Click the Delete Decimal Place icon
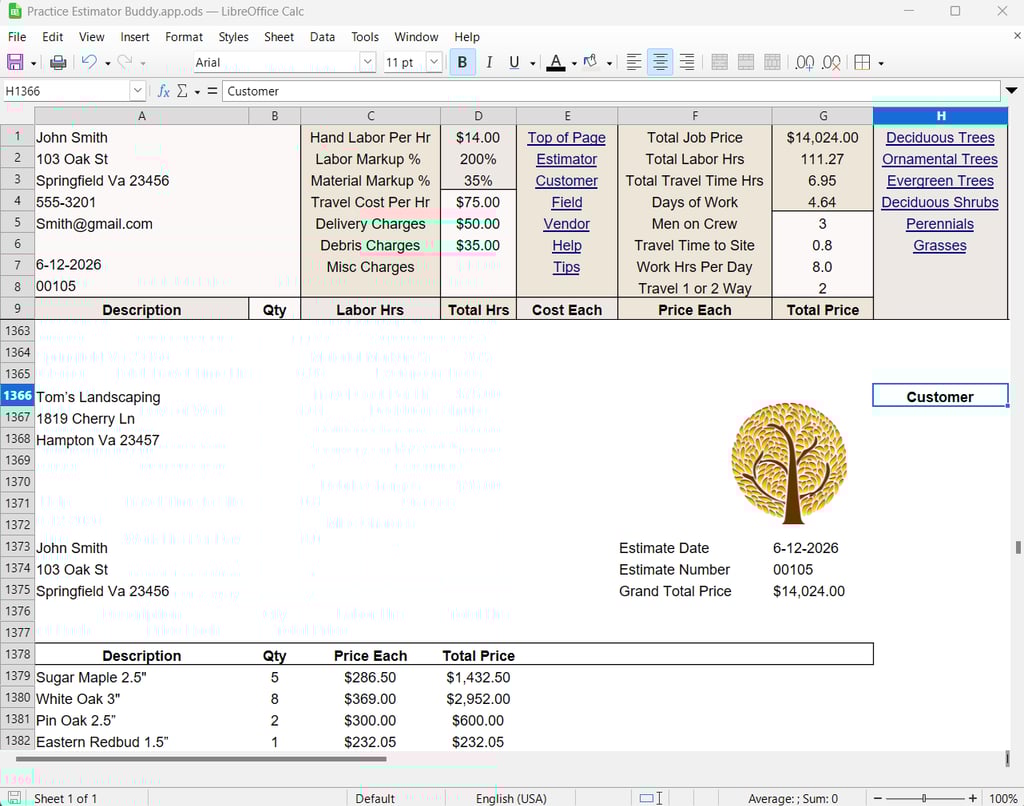The image size is (1024, 806). 831,61
